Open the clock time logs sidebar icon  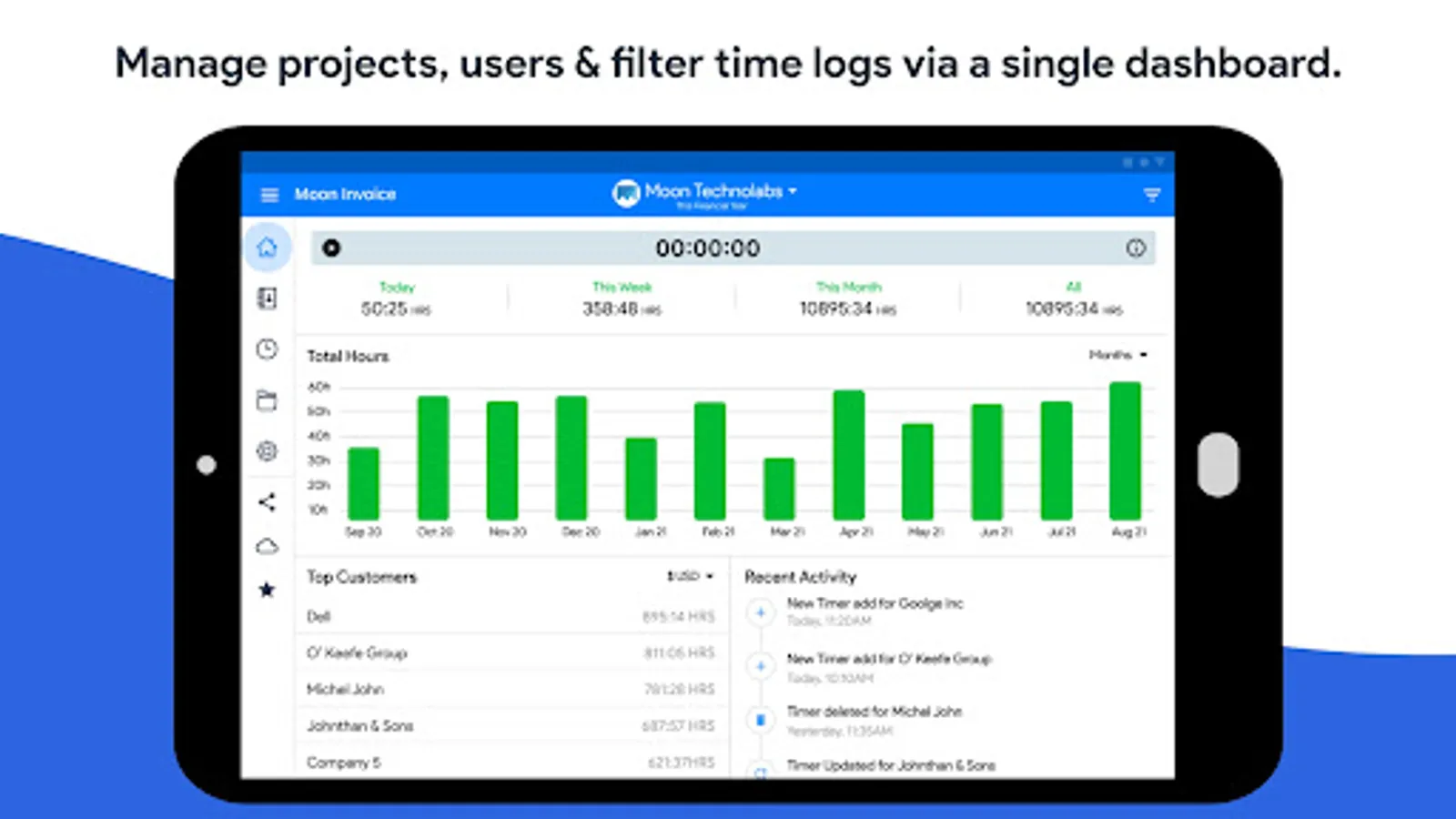(x=267, y=349)
